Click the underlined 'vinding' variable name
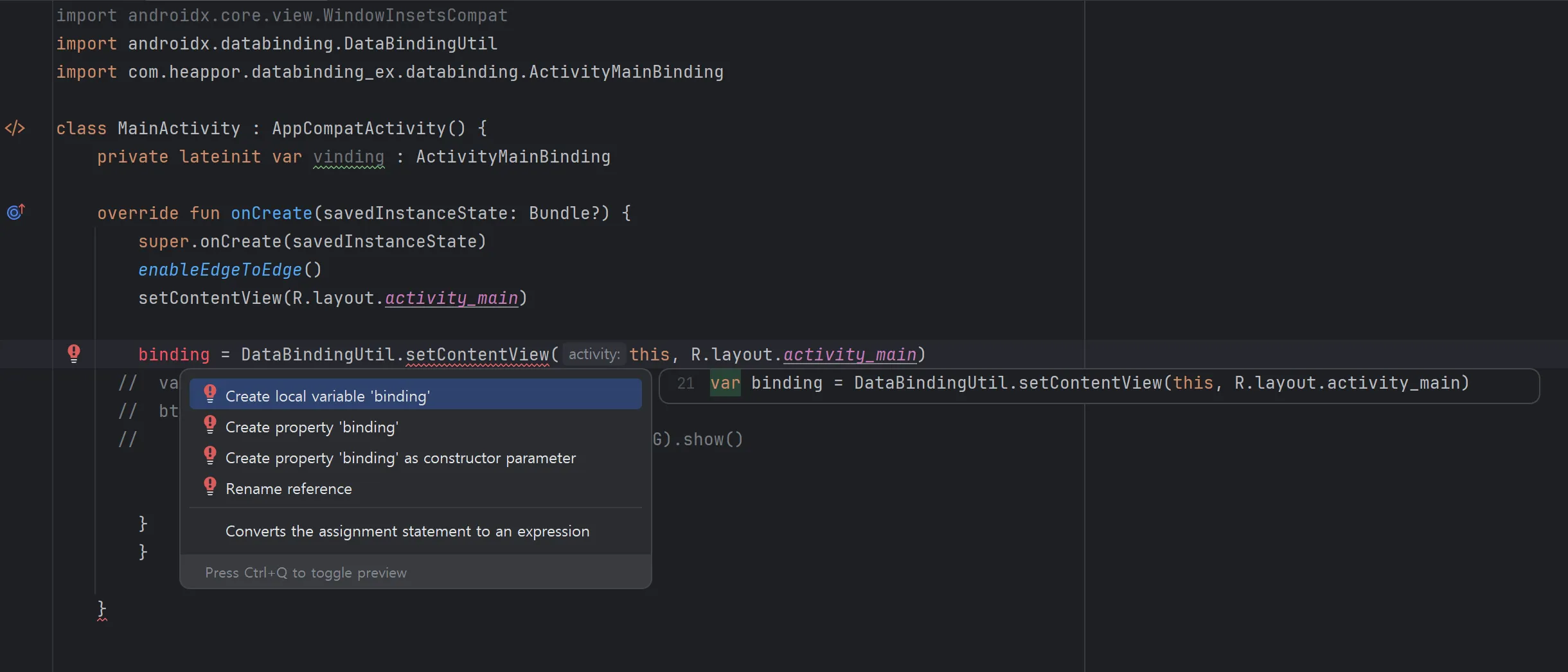 [x=348, y=157]
